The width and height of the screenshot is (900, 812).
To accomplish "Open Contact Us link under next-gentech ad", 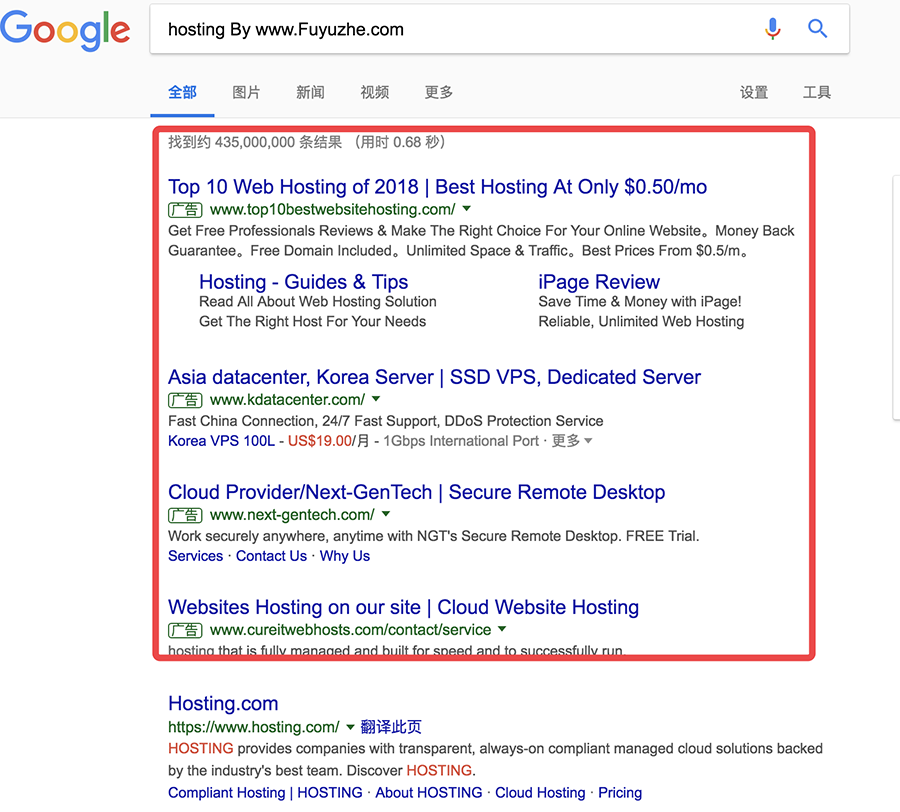I will [271, 556].
